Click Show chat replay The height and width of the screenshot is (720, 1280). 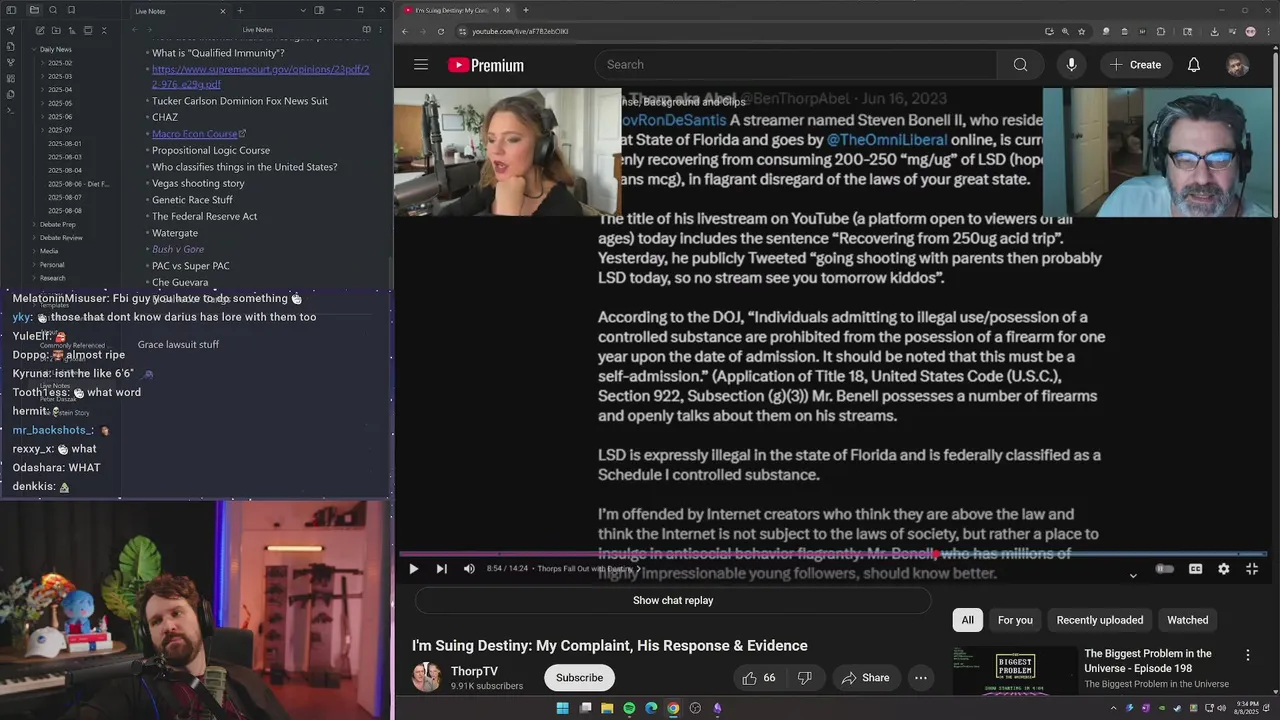673,600
